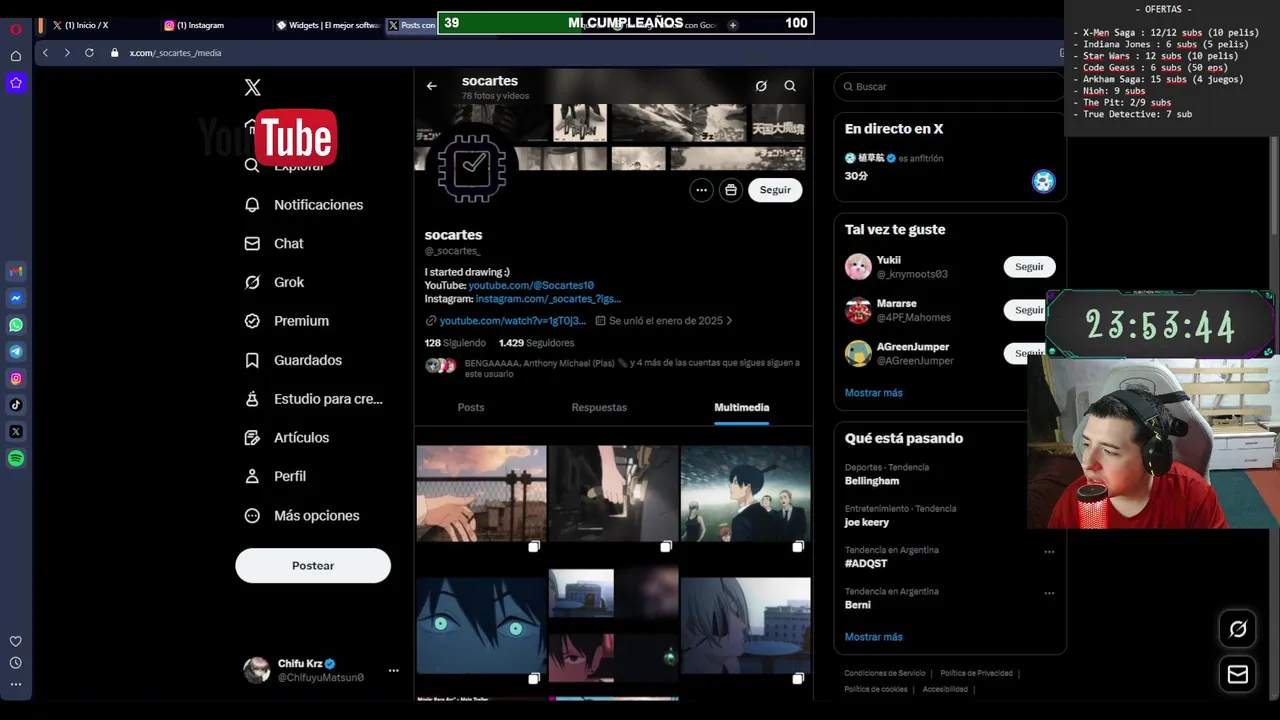Open more options for #ADQST trend
1280x720 pixels.
pos(1049,552)
